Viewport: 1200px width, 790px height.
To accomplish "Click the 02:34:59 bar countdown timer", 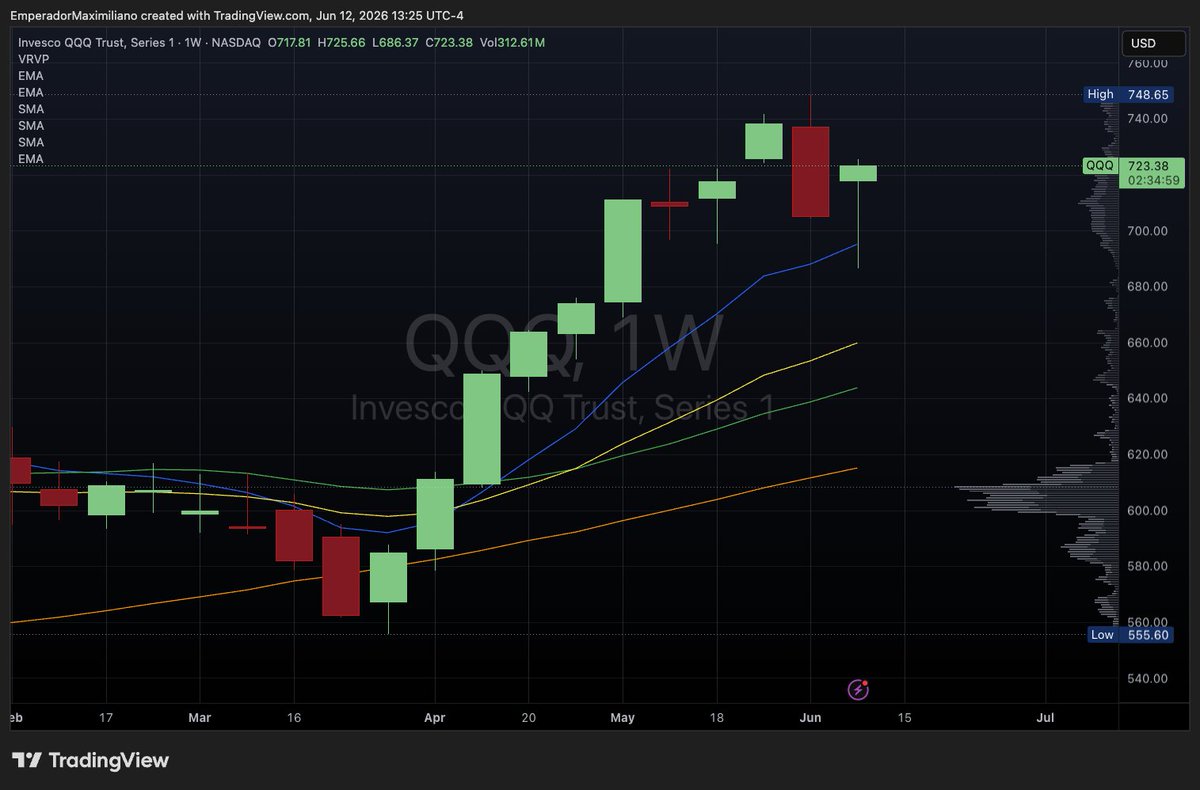I will (1153, 181).
